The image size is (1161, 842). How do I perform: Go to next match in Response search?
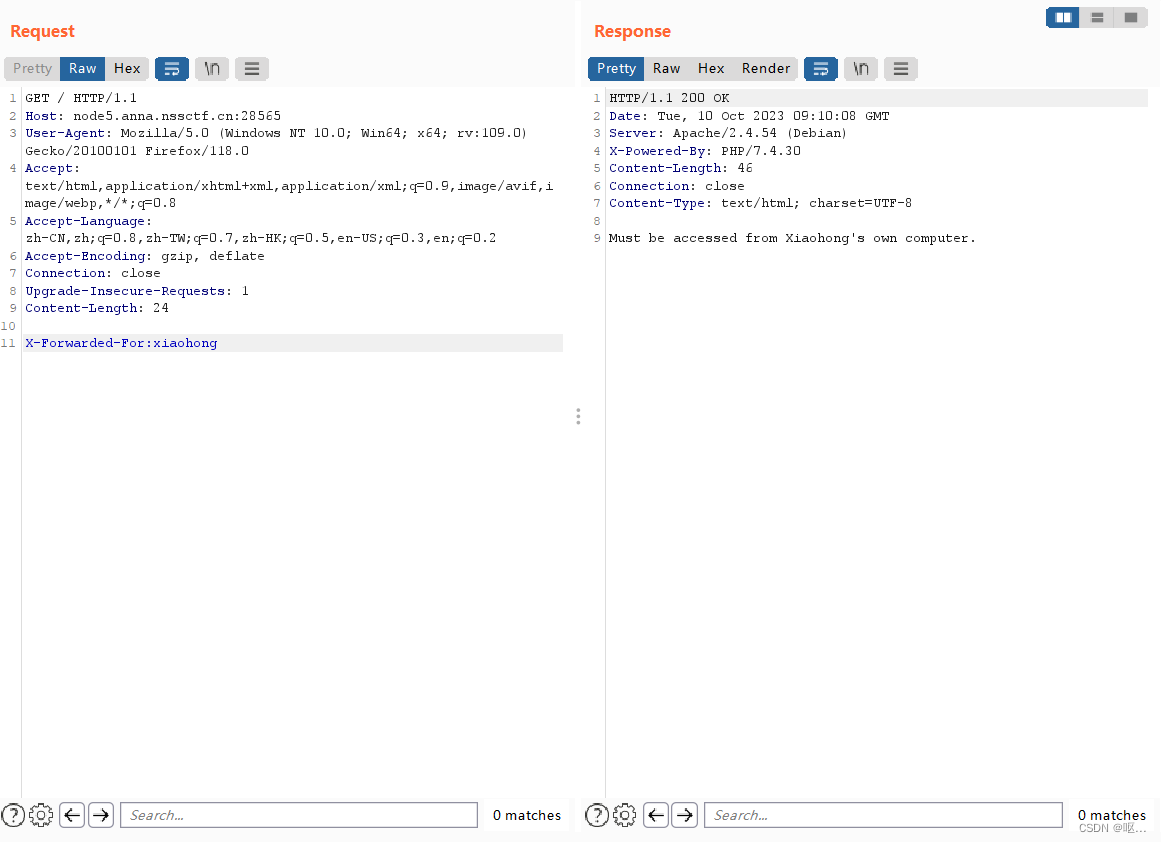(x=685, y=815)
